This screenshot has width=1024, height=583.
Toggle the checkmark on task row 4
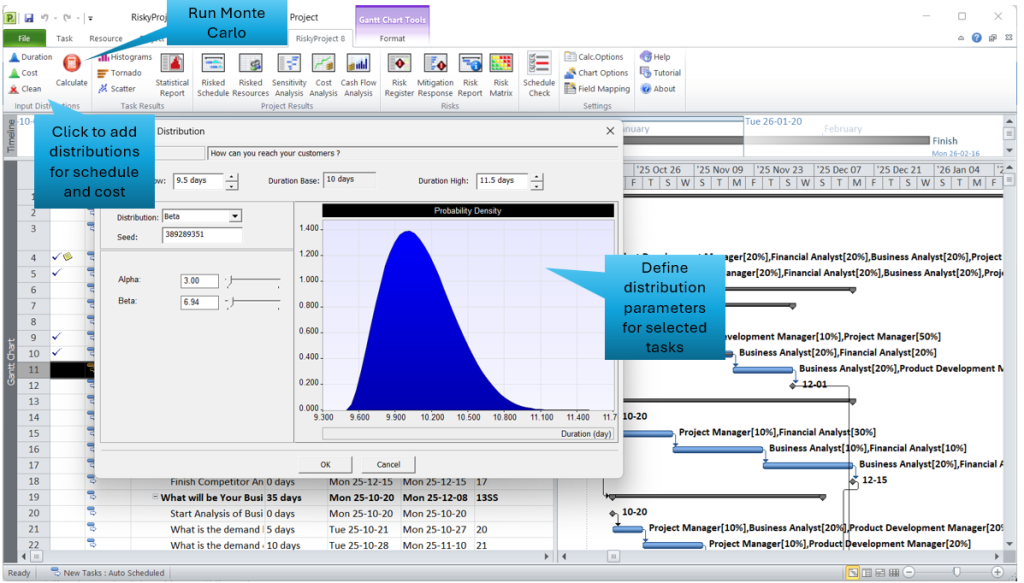click(55, 258)
